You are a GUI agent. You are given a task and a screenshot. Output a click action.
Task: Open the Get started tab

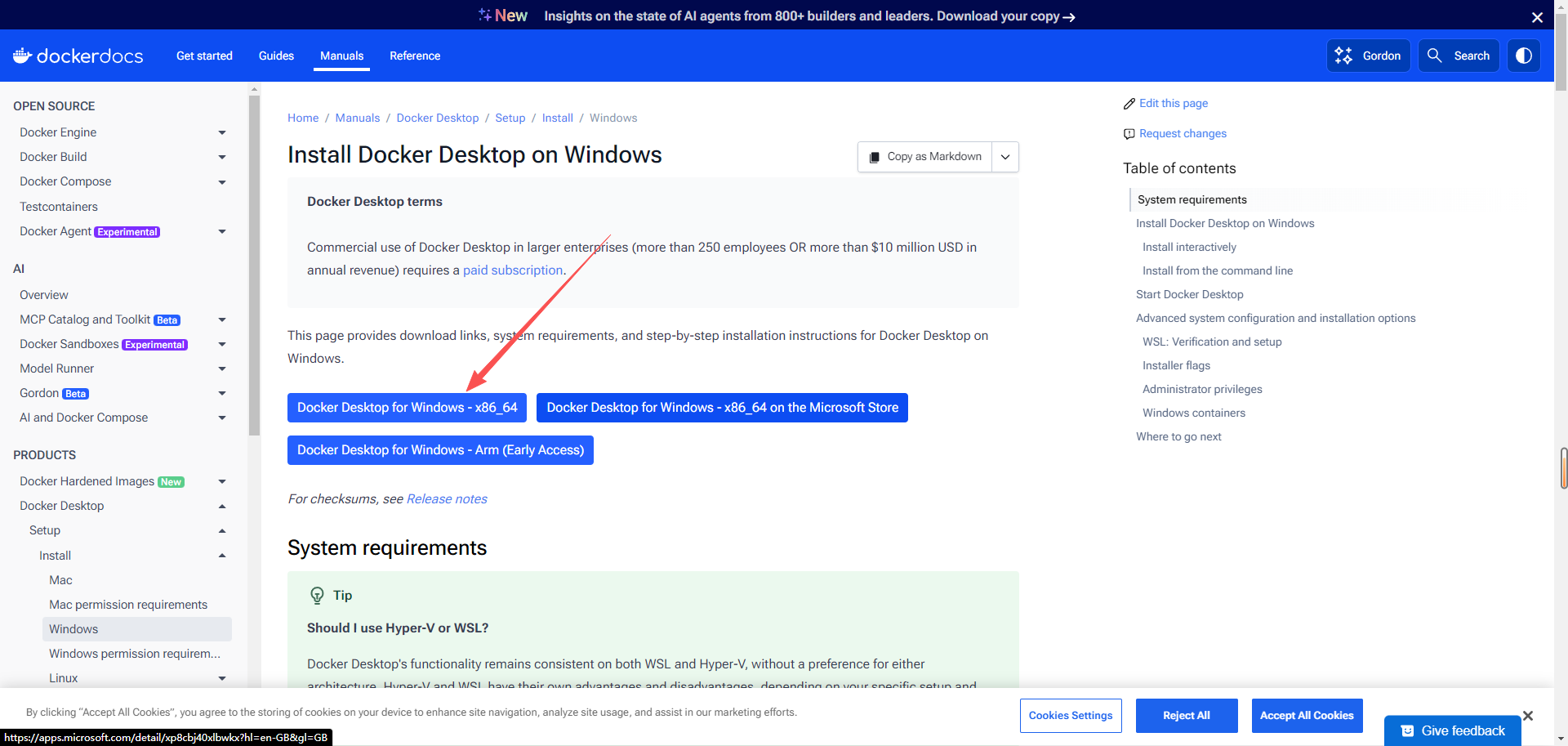click(x=204, y=56)
